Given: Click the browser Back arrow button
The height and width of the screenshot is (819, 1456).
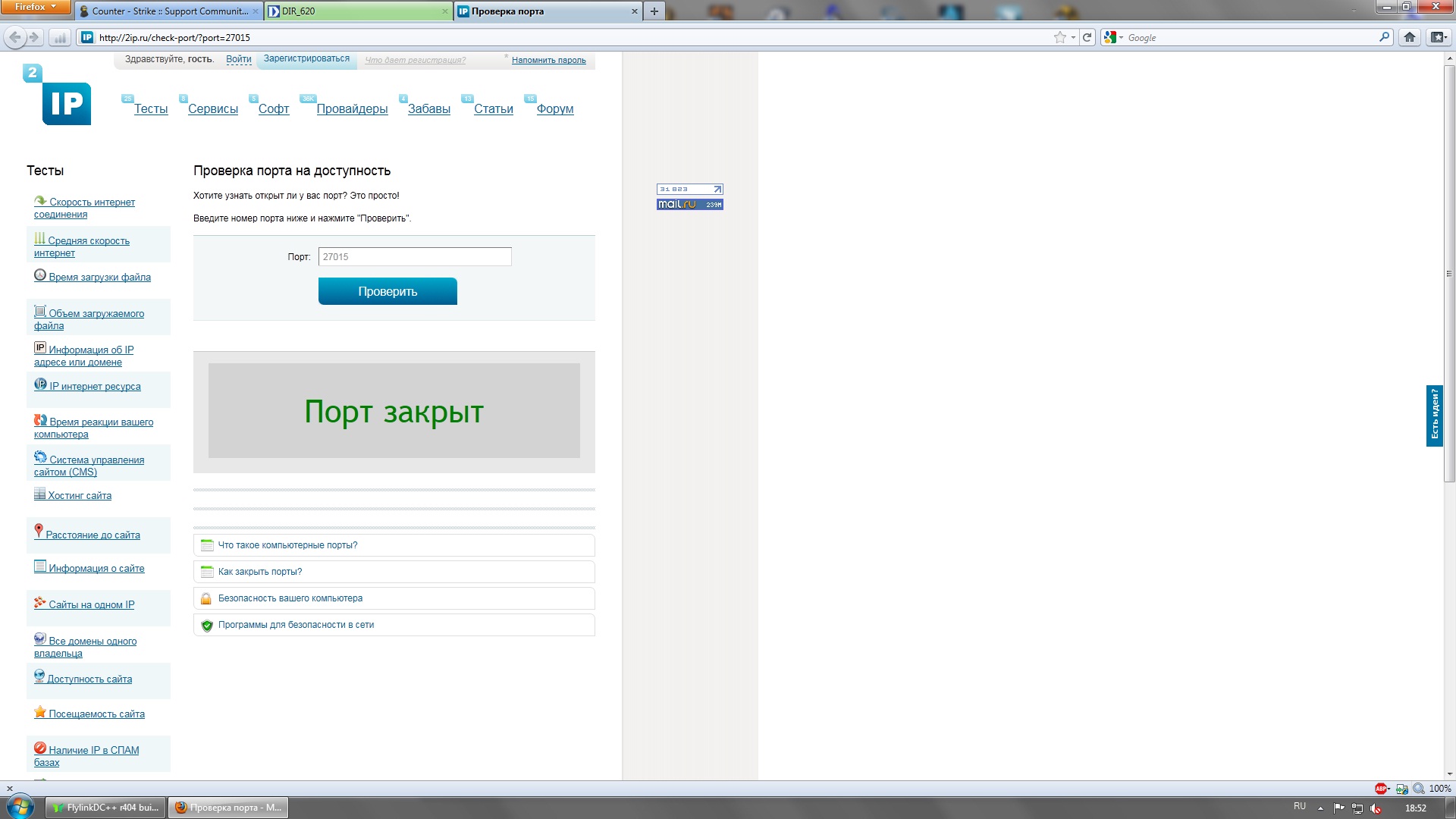Looking at the screenshot, I should (x=14, y=37).
